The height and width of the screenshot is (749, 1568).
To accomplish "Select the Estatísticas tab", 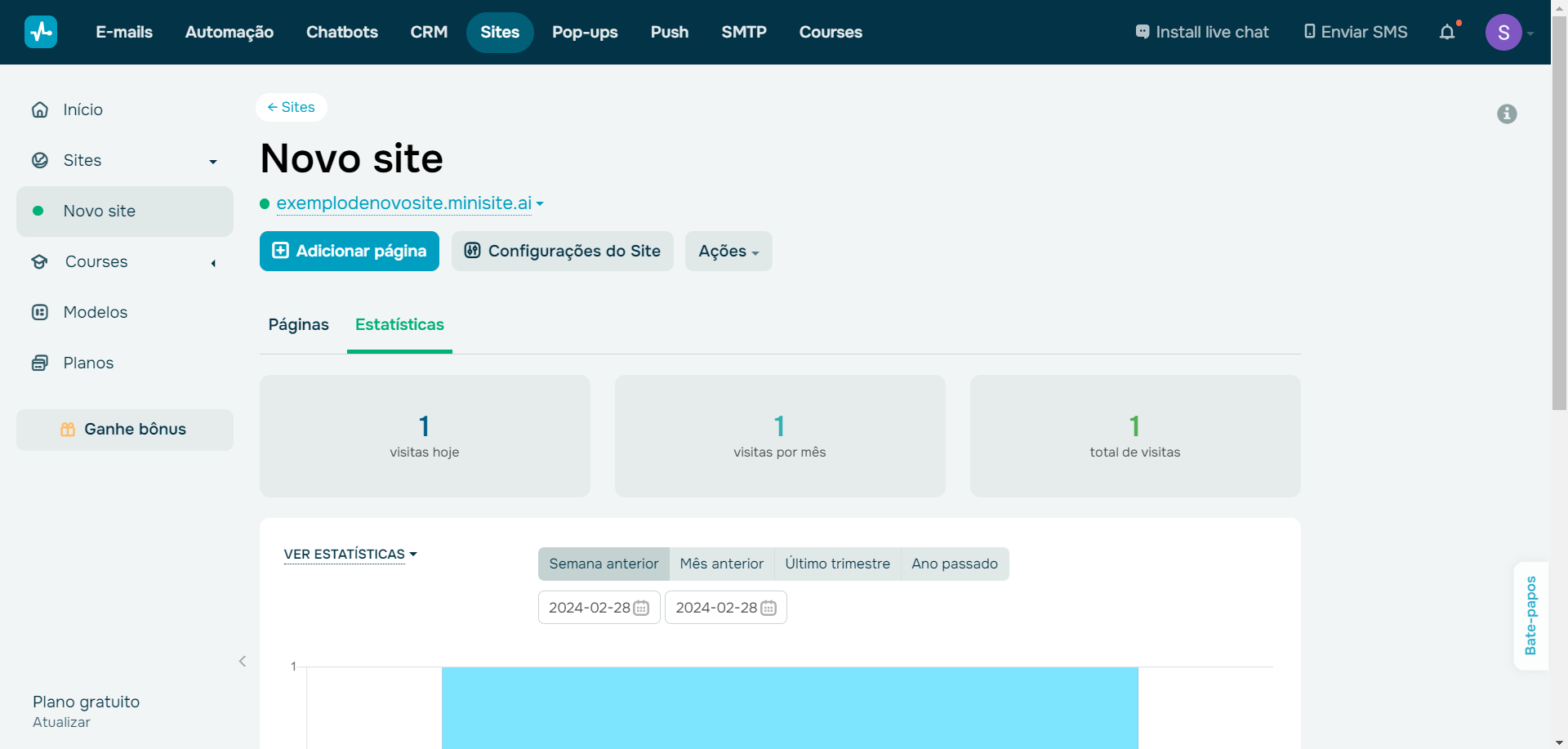I will pyautogui.click(x=399, y=324).
